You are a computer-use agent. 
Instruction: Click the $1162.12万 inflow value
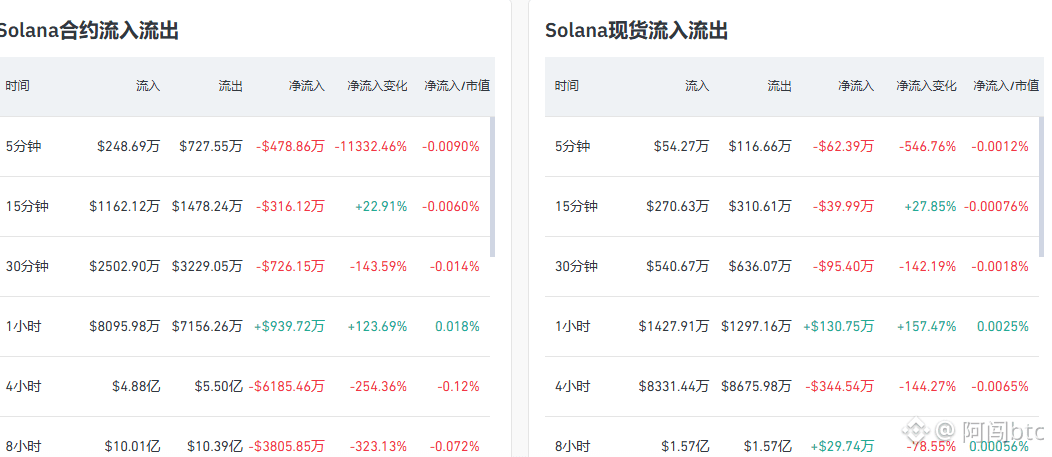point(125,206)
